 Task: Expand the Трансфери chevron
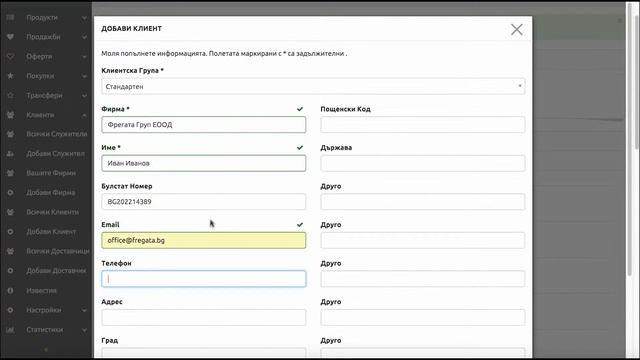(x=84, y=96)
